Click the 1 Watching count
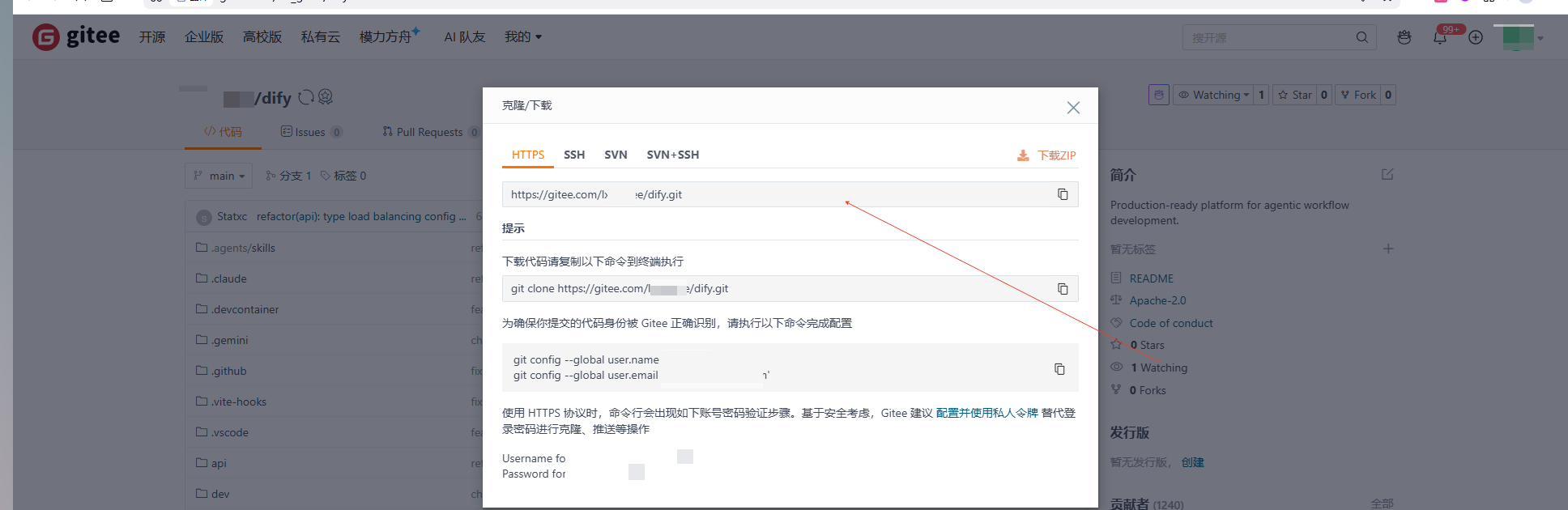The width and height of the screenshot is (1568, 510). point(1159,368)
